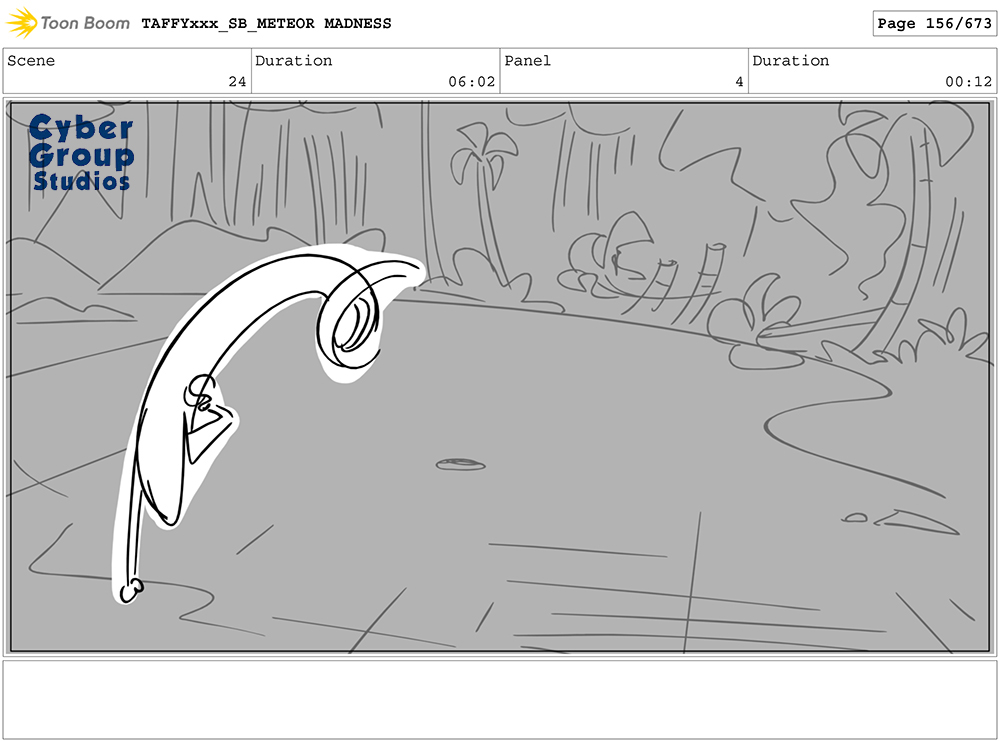Image resolution: width=1000 pixels, height=742 pixels.
Task: Click the Scene header label
Action: click(31, 61)
